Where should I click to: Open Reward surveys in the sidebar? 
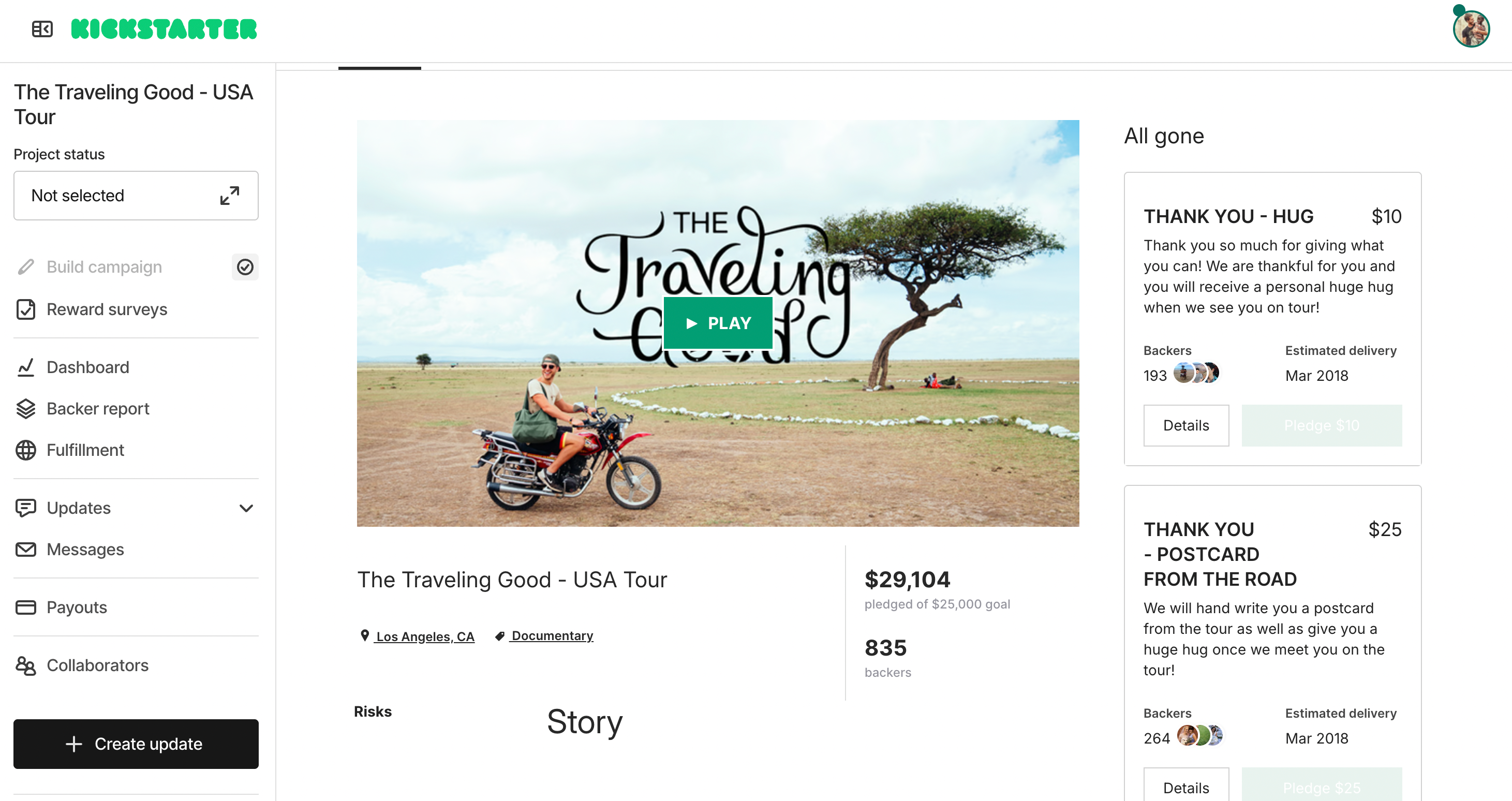click(107, 309)
